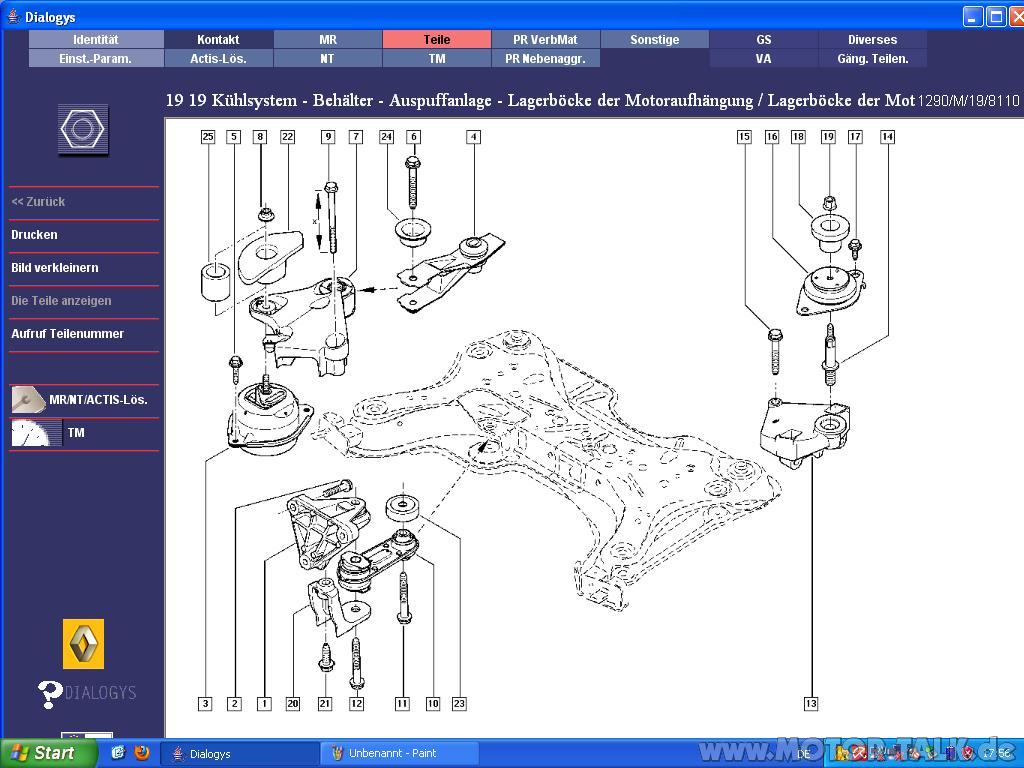
Task: Select the Teile tab
Action: pyautogui.click(x=437, y=39)
